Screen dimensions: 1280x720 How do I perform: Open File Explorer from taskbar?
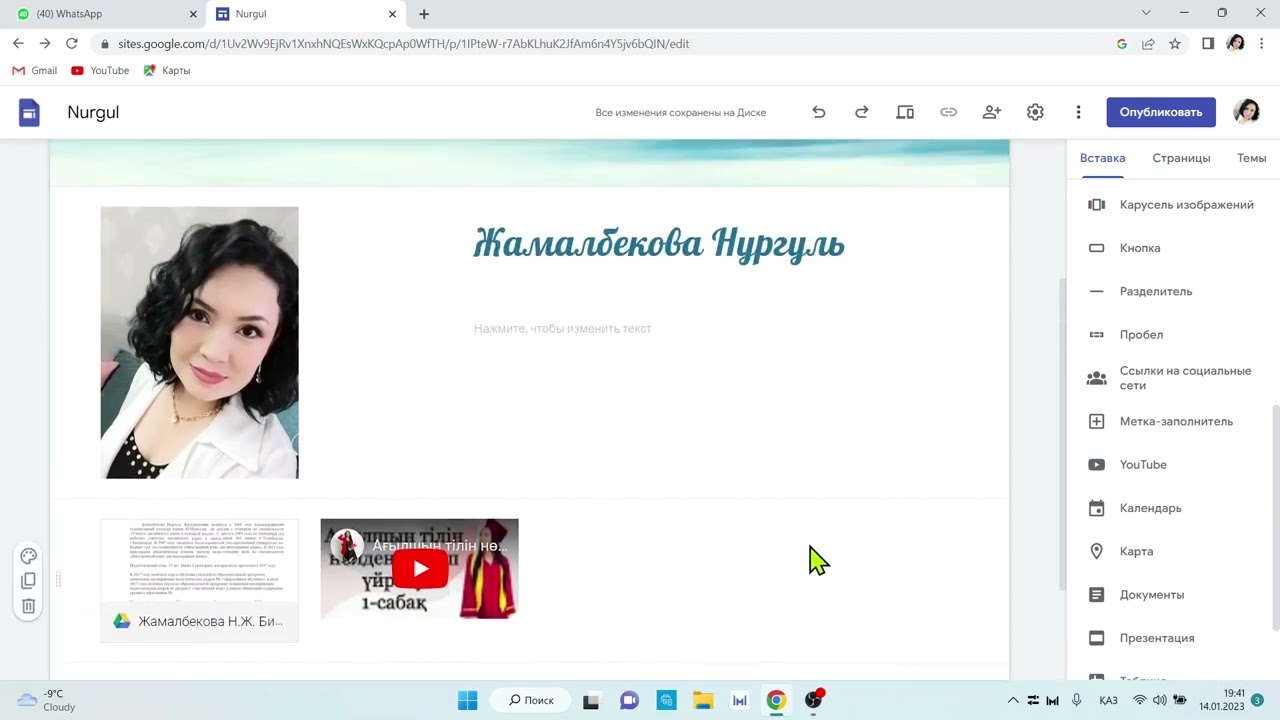tap(702, 701)
